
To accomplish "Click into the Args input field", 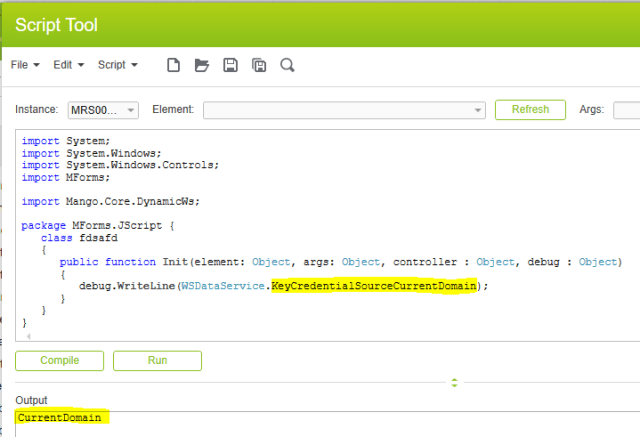I will point(626,110).
